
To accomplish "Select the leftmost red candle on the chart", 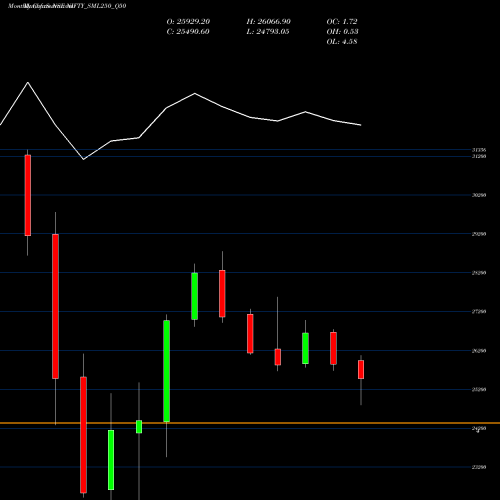I will click(28, 195).
